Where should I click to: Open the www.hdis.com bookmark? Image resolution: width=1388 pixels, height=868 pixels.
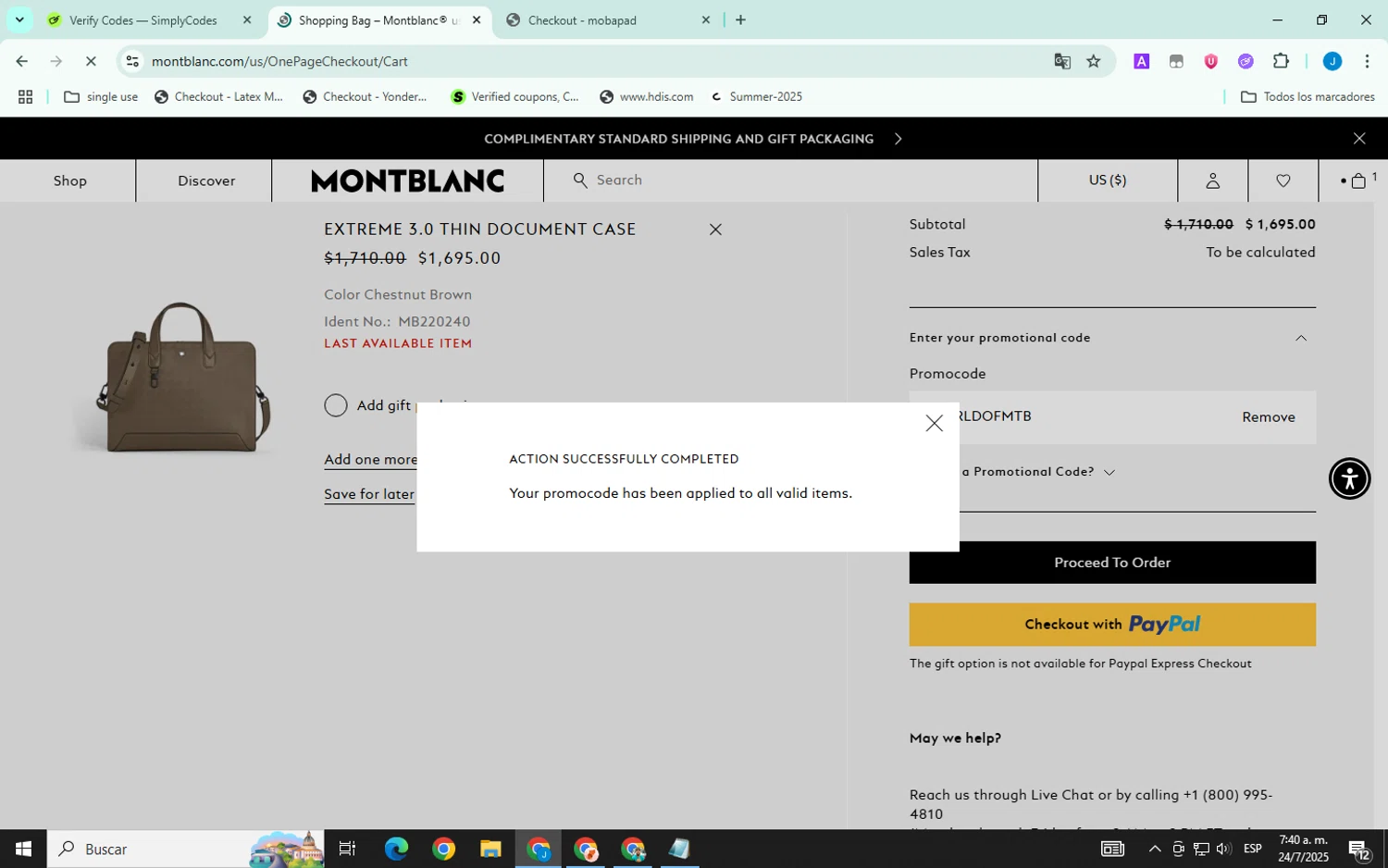(x=646, y=96)
